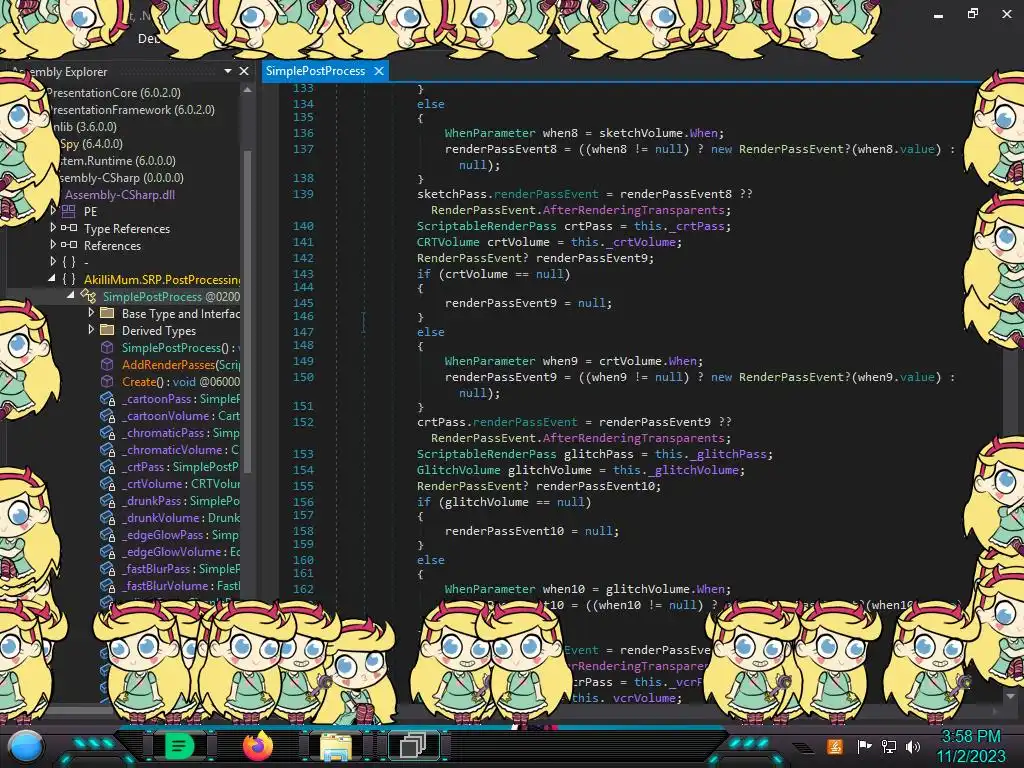Click the field icon beside _chromaticPass
The width and height of the screenshot is (1024, 768).
coord(107,432)
